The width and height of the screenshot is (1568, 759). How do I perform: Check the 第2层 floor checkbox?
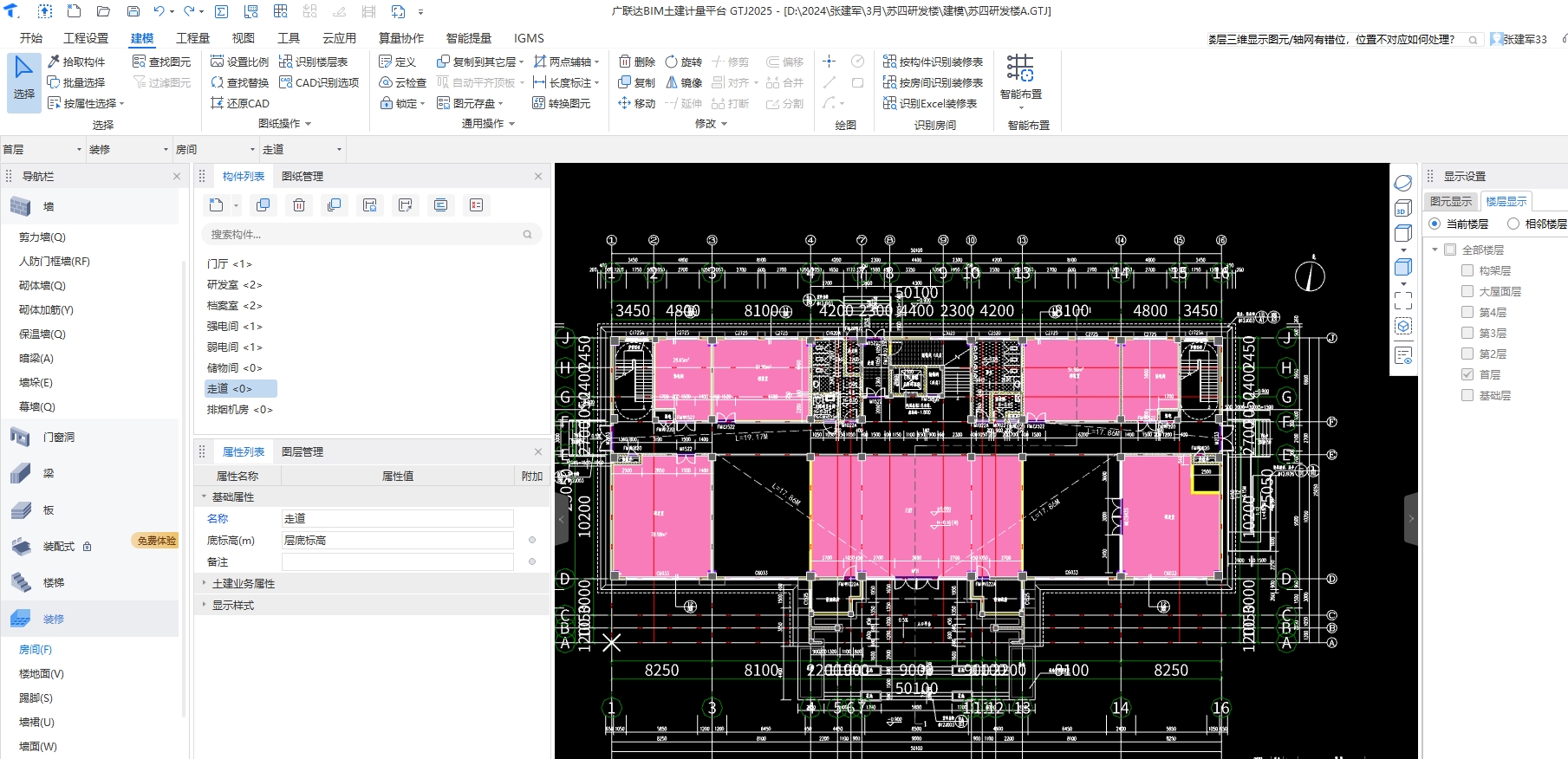point(1467,354)
